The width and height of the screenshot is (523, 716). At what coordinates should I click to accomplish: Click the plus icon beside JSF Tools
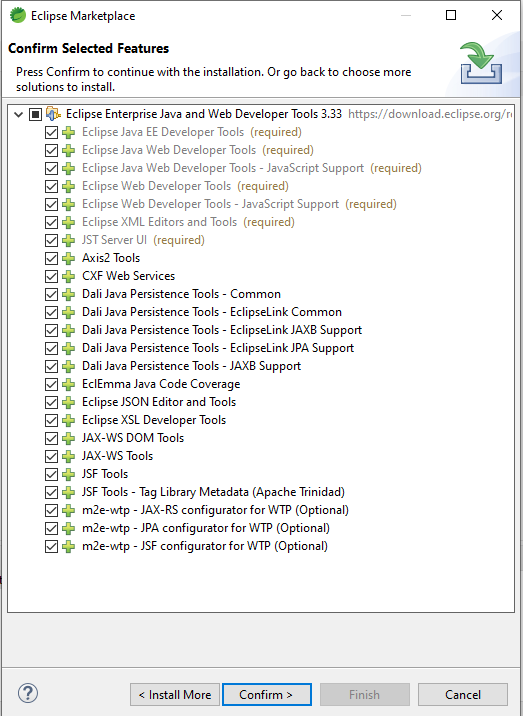click(69, 474)
